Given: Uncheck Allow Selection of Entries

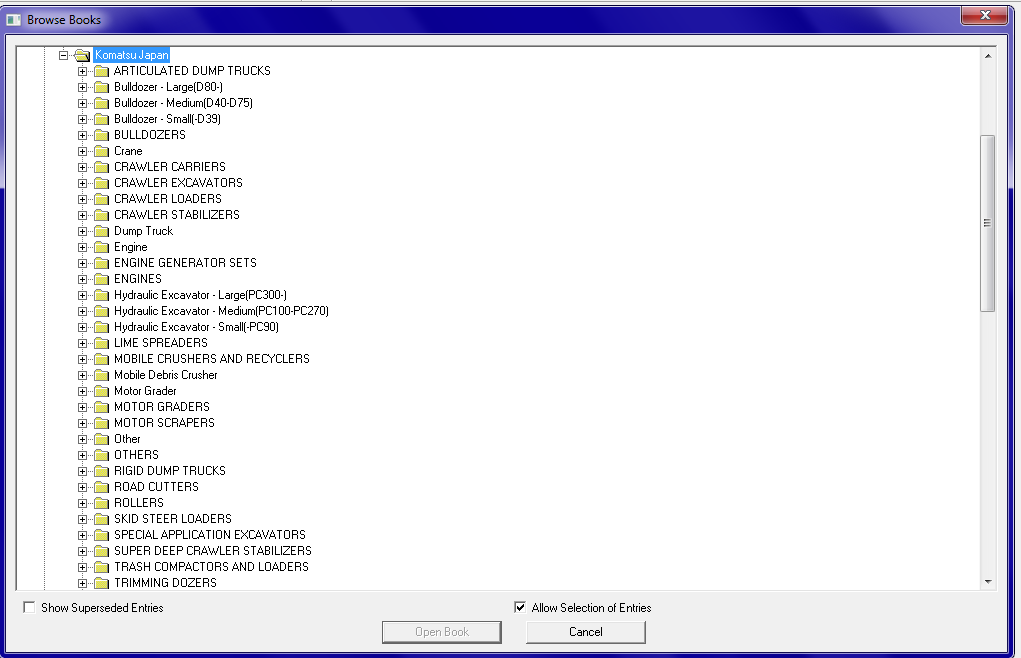Looking at the screenshot, I should click(520, 607).
